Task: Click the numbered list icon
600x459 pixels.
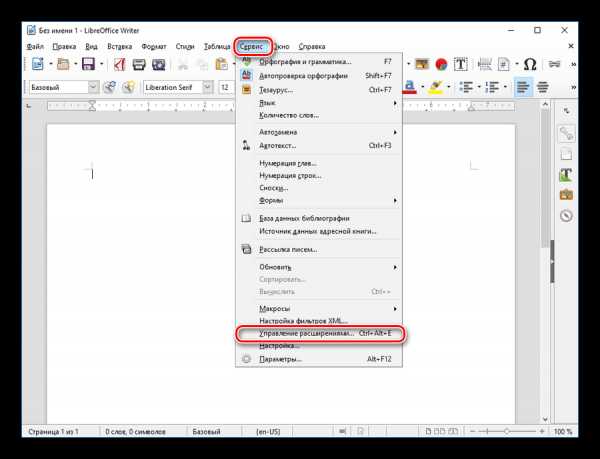Action: (492, 87)
